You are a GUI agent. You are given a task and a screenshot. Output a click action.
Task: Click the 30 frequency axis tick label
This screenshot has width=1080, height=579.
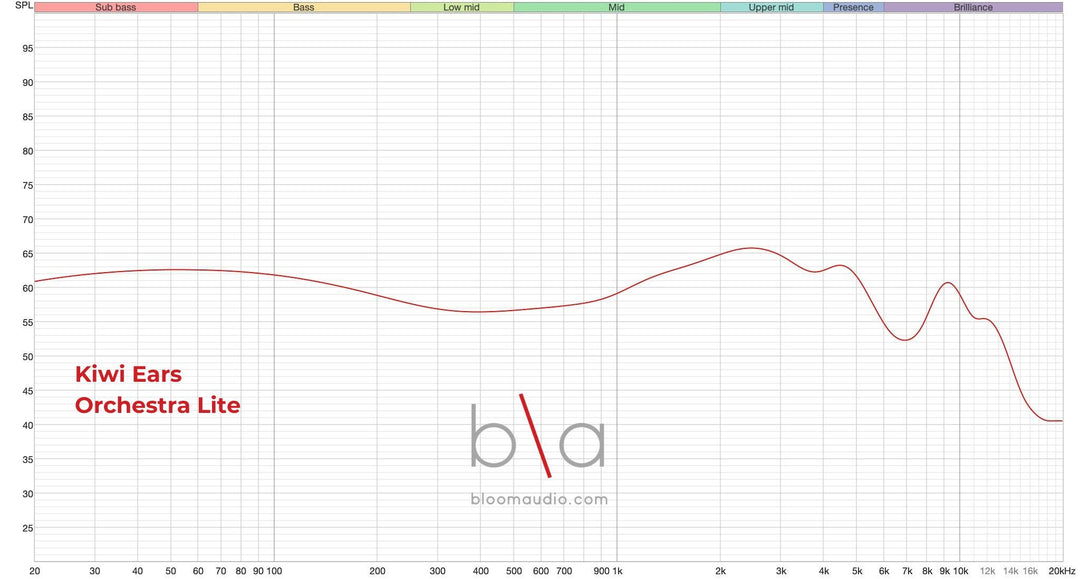(95, 571)
